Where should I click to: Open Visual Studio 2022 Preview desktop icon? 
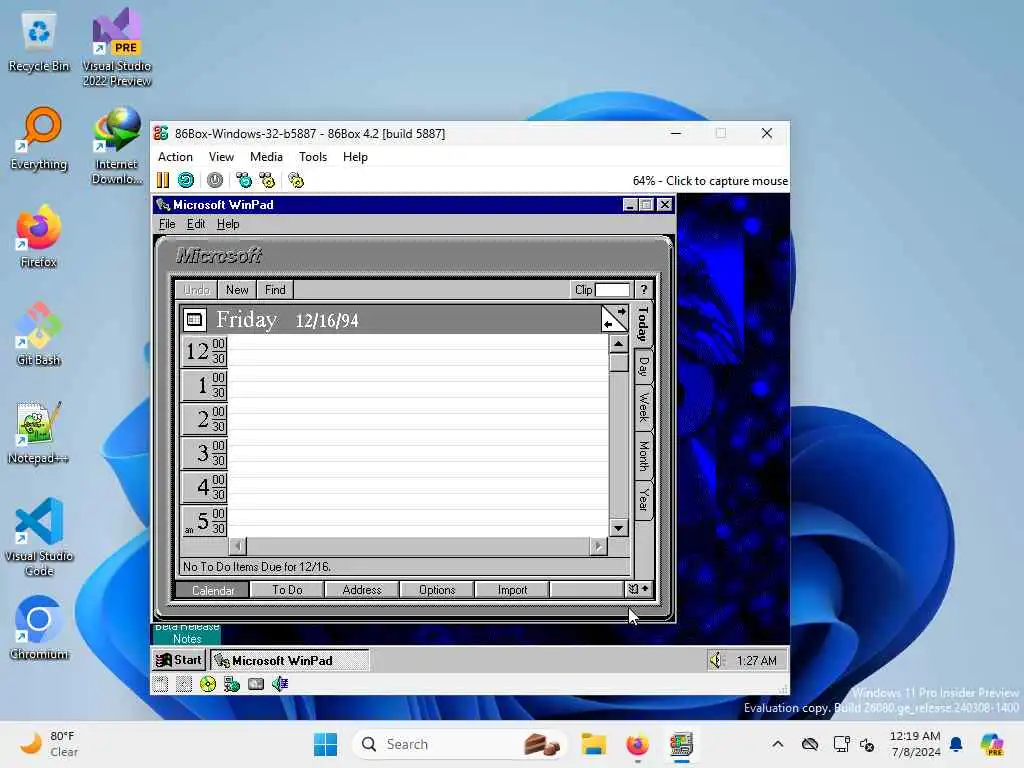[117, 47]
